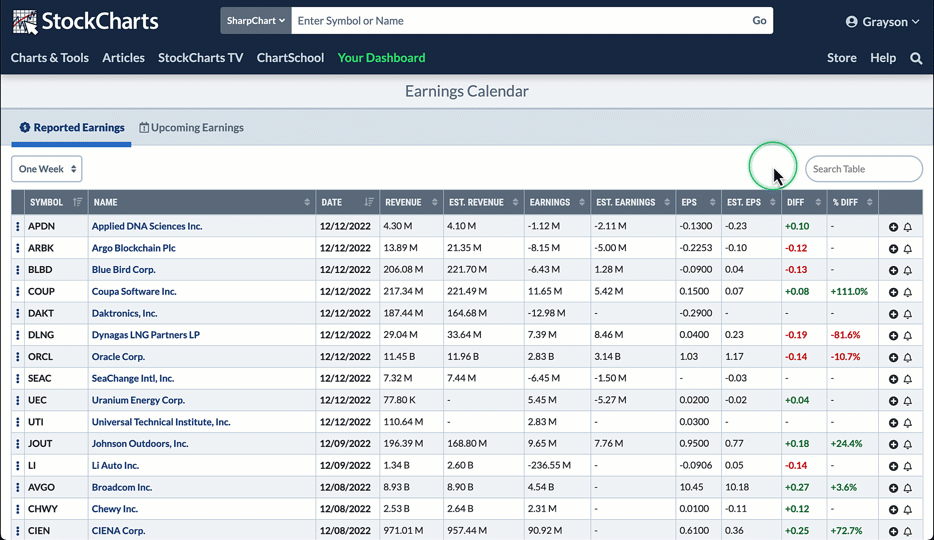The height and width of the screenshot is (540, 934).
Task: Open the three-dot row menu for COUP
Action: pyautogui.click(x=18, y=292)
